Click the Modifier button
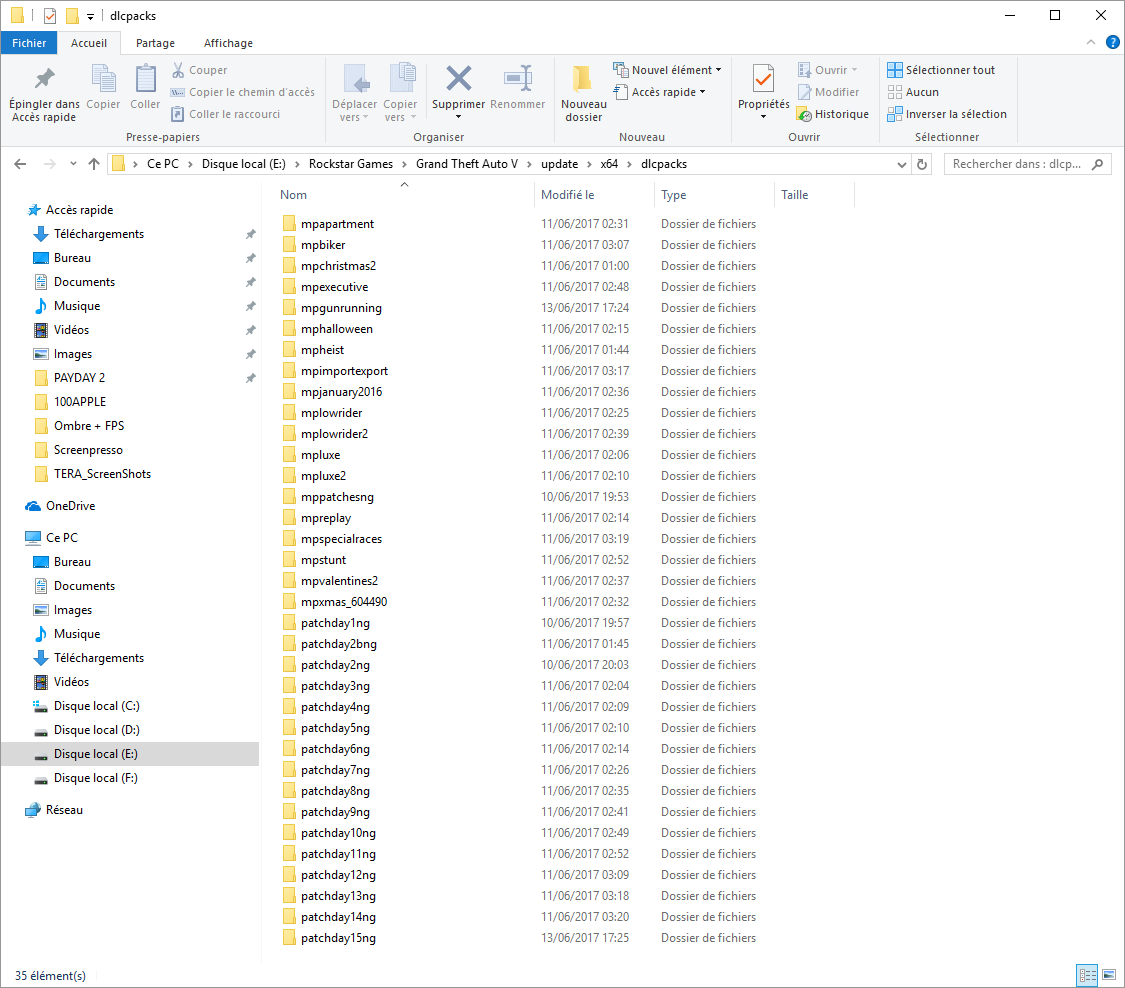This screenshot has height=988, width=1125. pos(829,92)
